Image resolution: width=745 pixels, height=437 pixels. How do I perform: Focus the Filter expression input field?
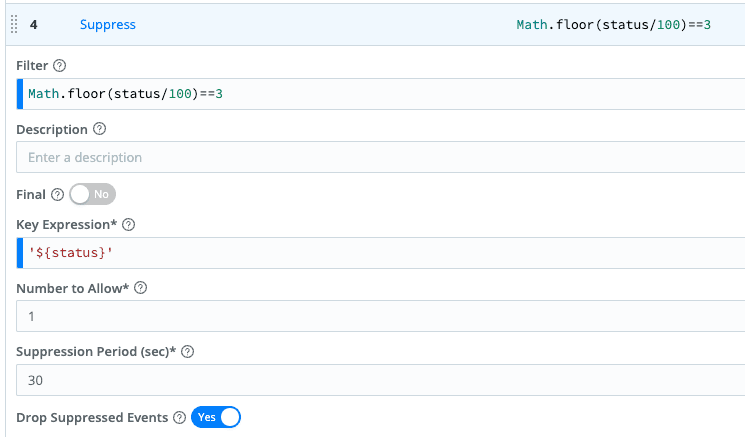pos(380,93)
